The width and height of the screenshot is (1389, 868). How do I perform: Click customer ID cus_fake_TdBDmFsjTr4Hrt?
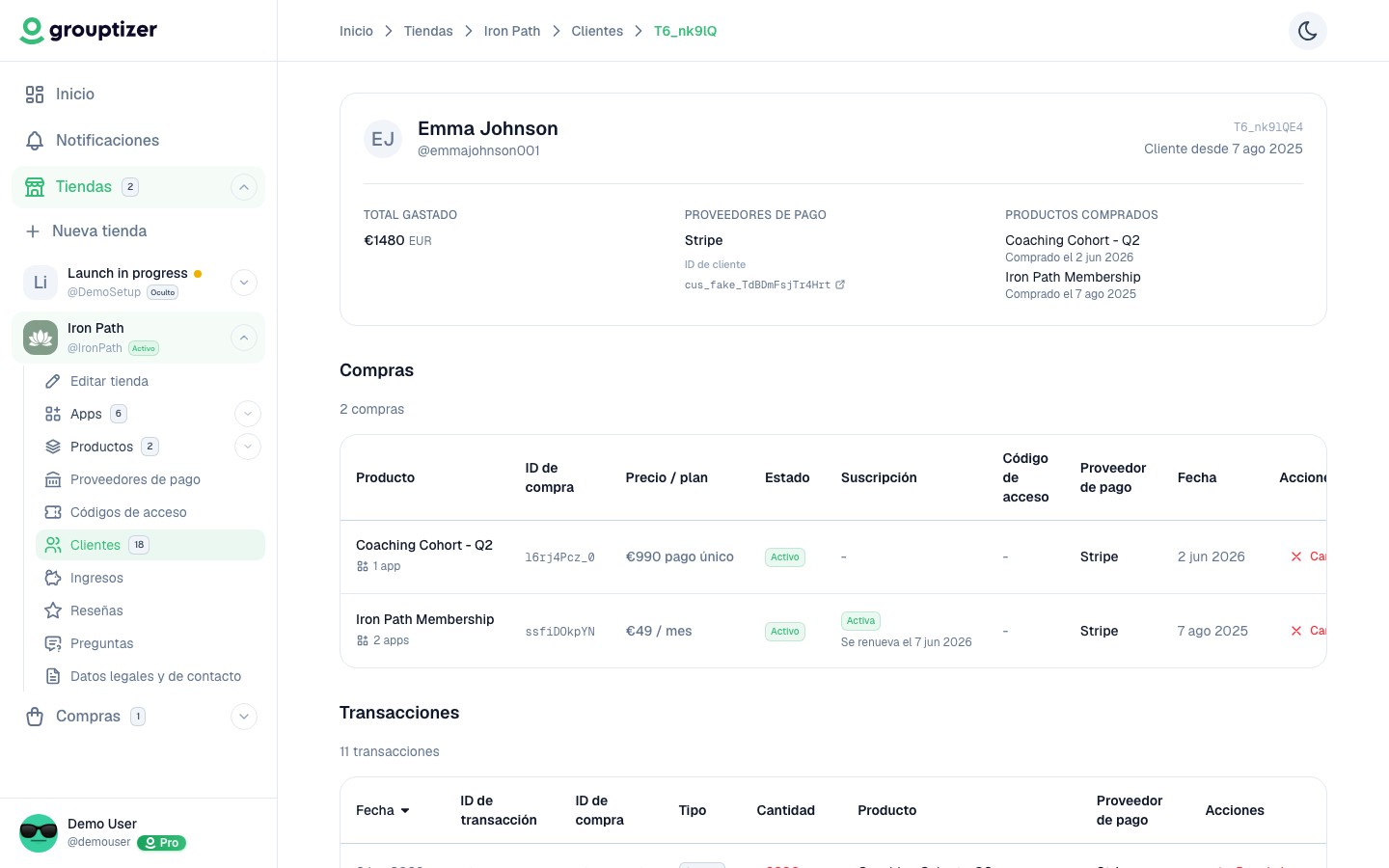click(x=757, y=285)
